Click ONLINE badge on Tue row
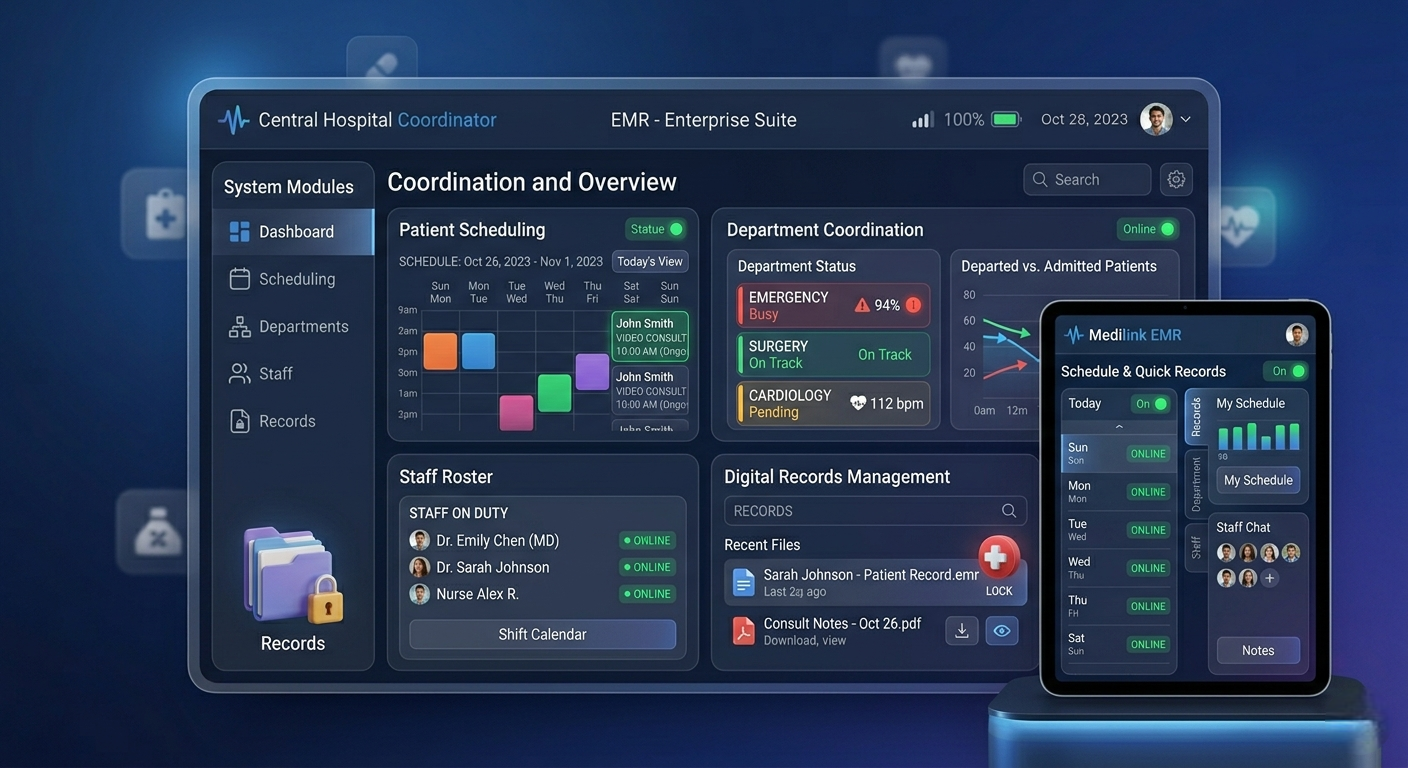The image size is (1408, 768). [x=1148, y=530]
